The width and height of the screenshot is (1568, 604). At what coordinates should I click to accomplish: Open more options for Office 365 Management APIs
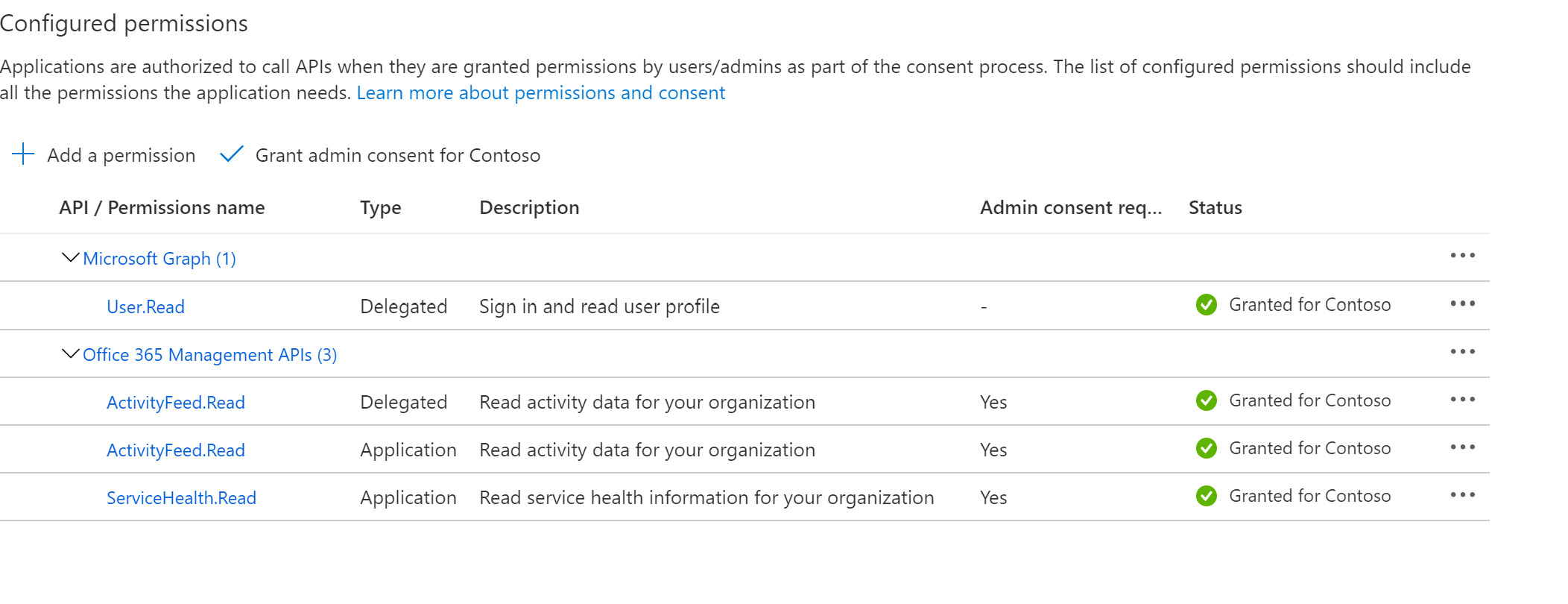(1462, 352)
